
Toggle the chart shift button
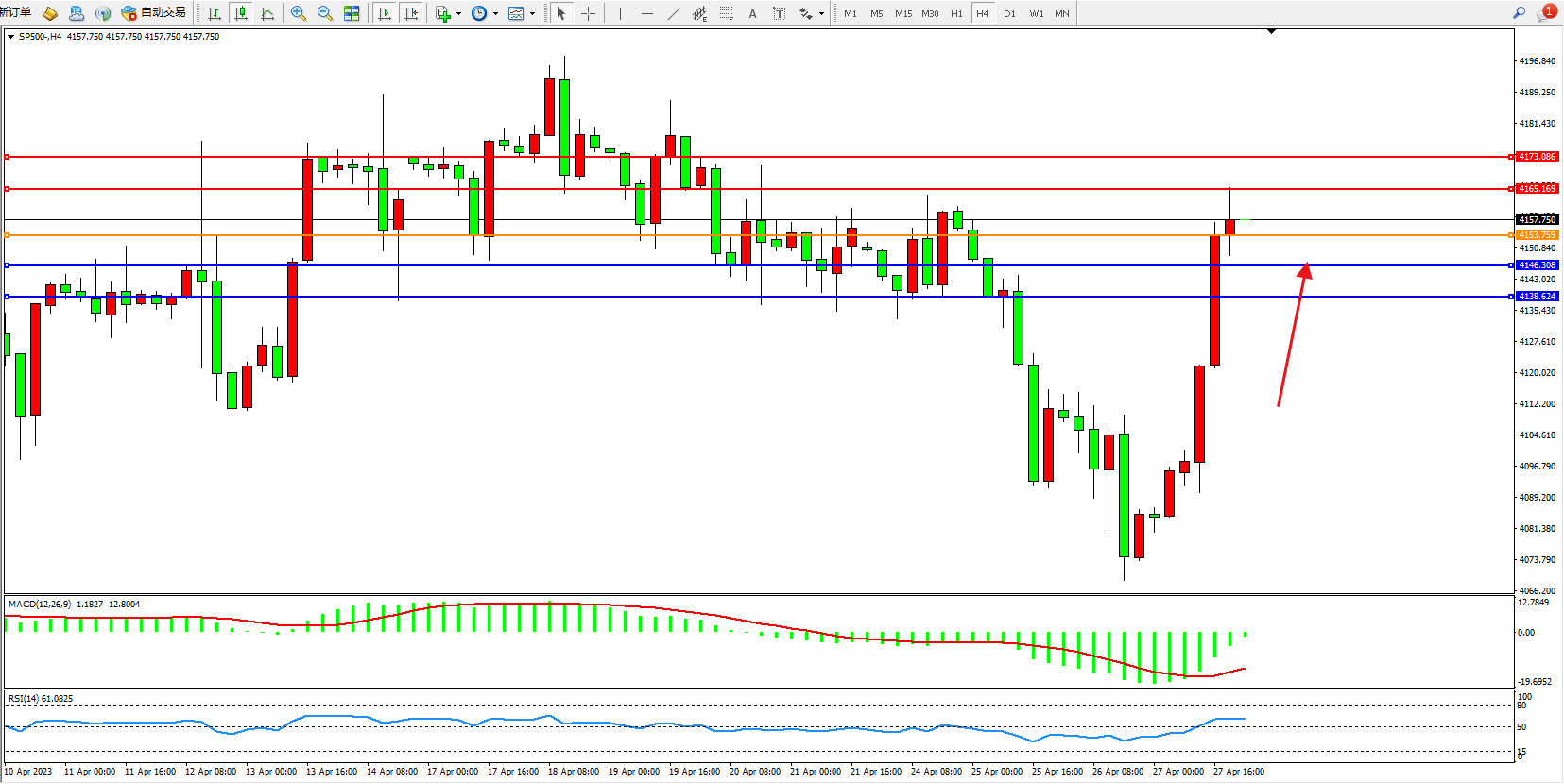click(x=411, y=13)
